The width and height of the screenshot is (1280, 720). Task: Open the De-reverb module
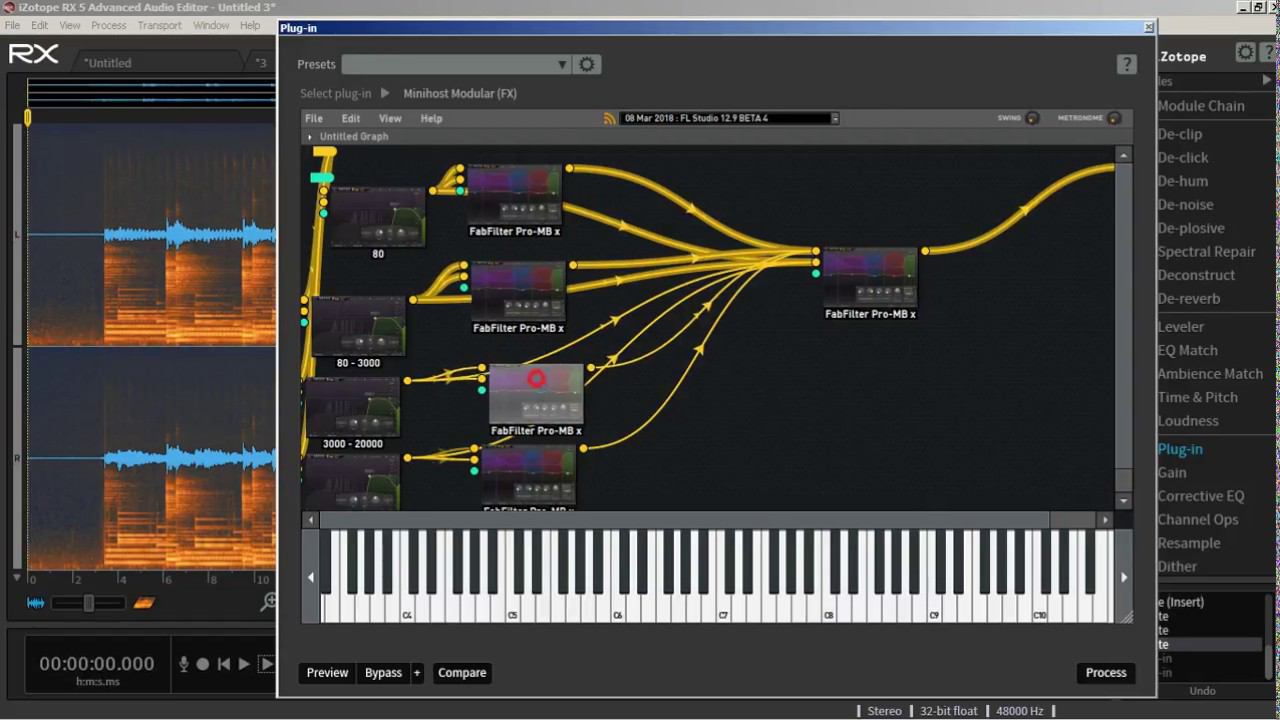click(1188, 299)
